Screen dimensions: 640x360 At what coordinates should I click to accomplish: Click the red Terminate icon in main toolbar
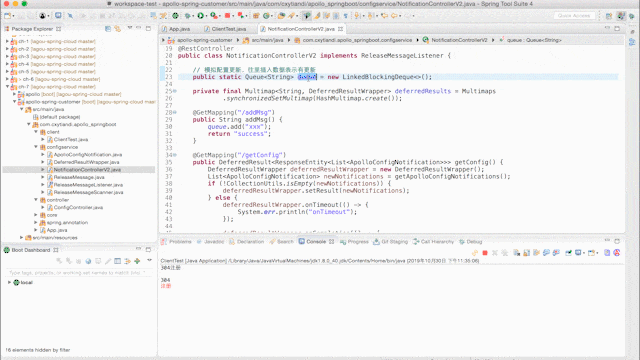tap(227, 16)
